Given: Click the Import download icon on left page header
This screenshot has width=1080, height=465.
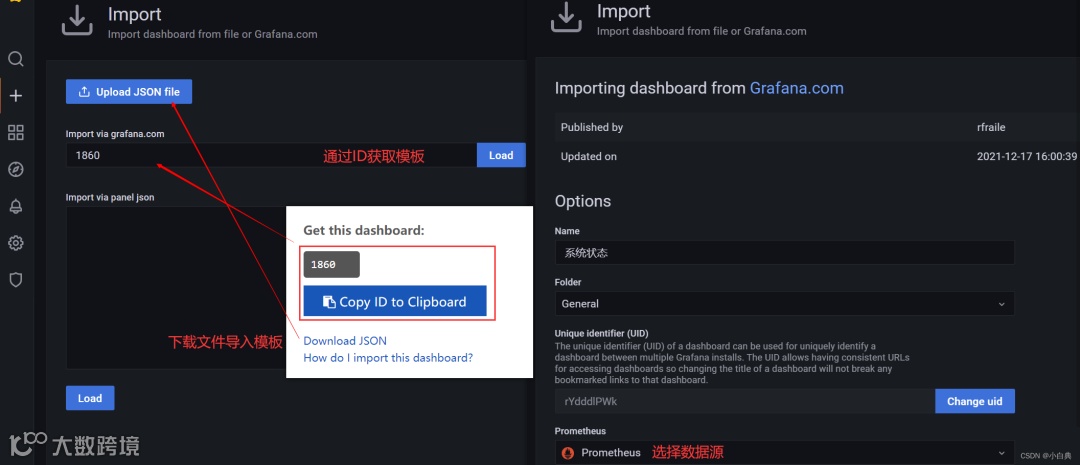Looking at the screenshot, I should (77, 19).
